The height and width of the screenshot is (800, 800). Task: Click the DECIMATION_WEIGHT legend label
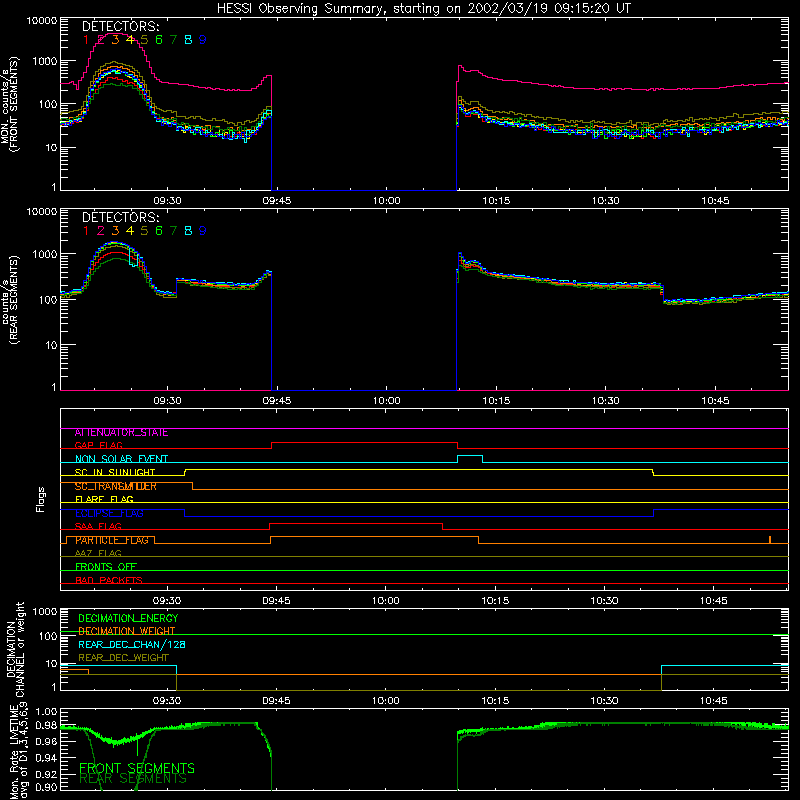127,632
